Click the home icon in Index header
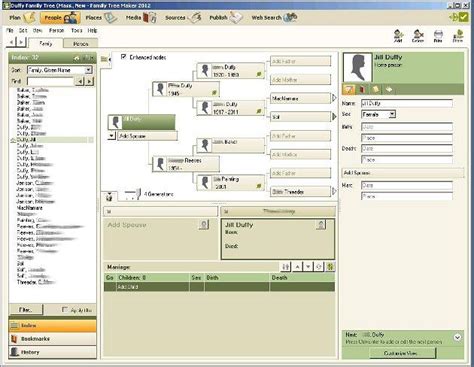 (x=76, y=58)
